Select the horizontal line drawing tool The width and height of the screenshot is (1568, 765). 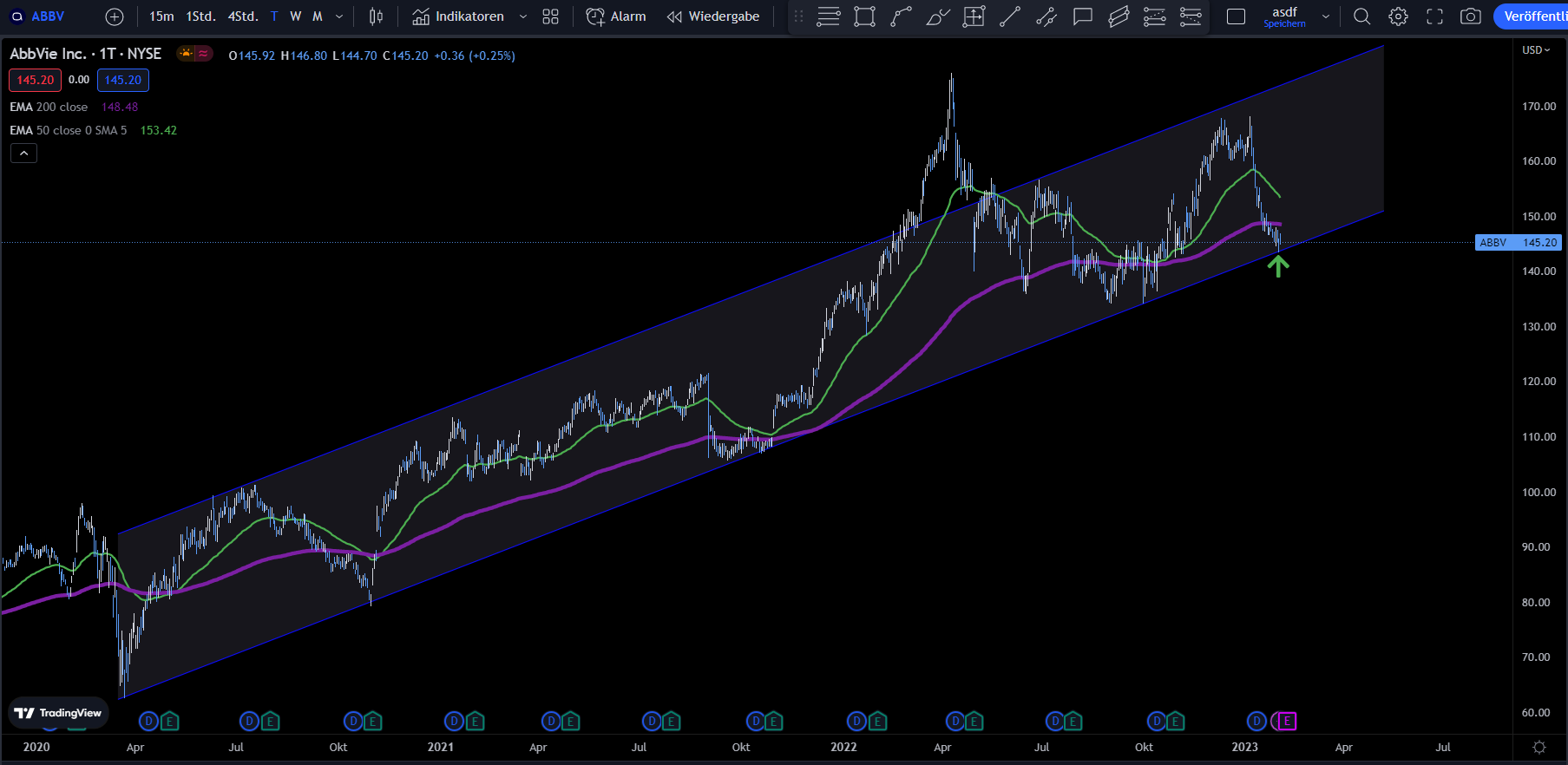coord(829,16)
